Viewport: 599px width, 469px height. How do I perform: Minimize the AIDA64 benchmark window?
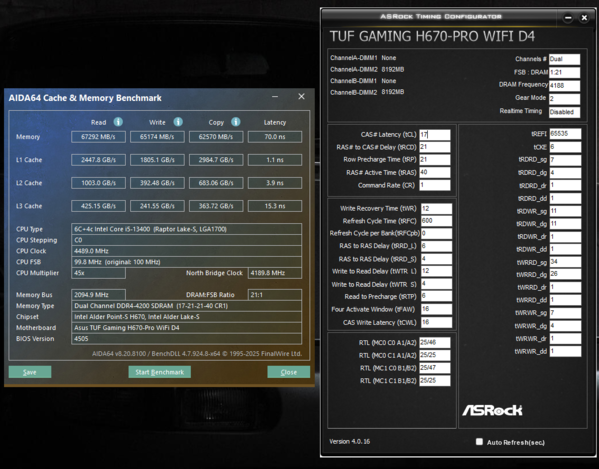coord(275,97)
